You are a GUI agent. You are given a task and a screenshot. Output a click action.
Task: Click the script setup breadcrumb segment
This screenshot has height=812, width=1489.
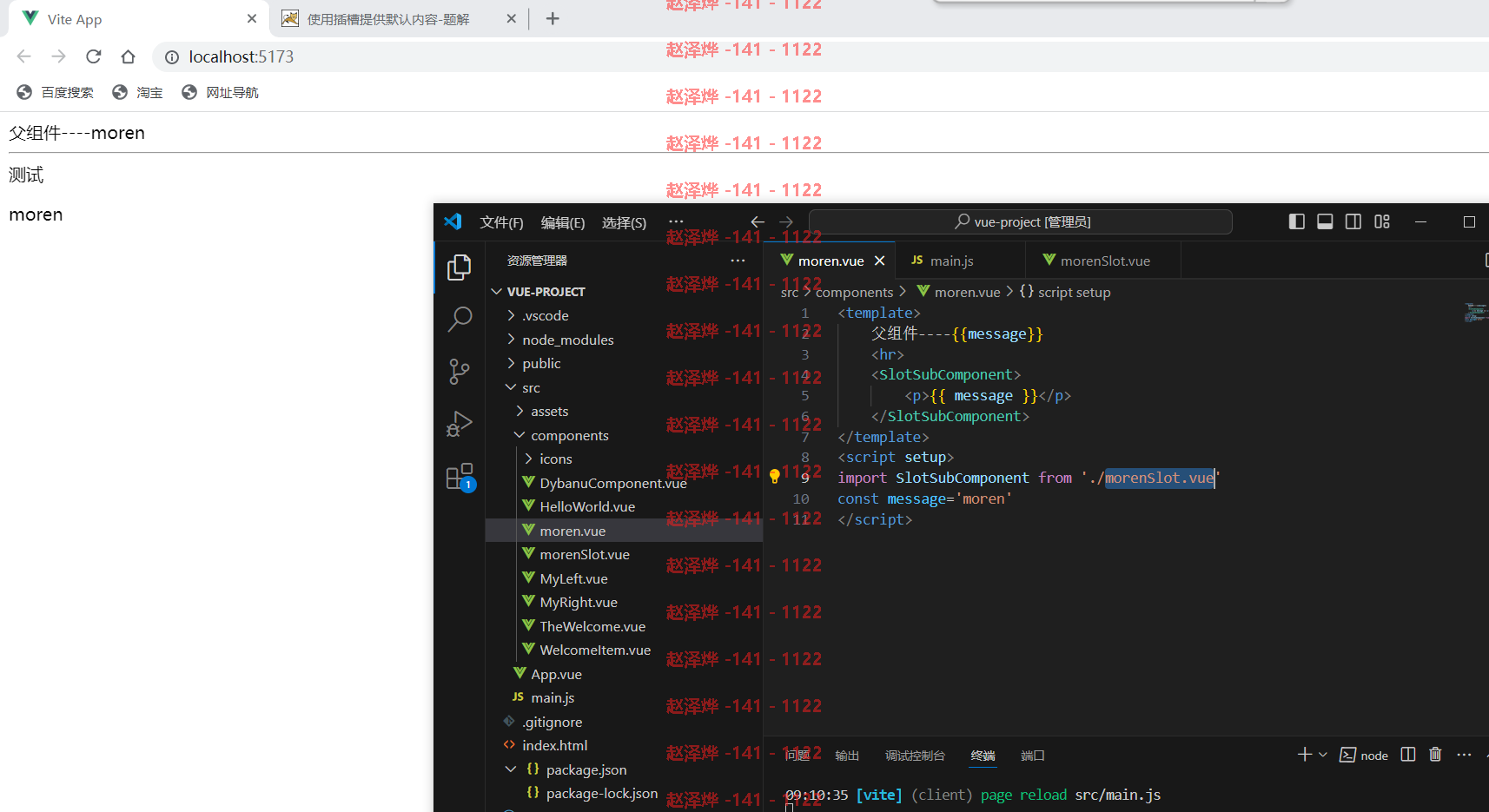pos(1065,292)
